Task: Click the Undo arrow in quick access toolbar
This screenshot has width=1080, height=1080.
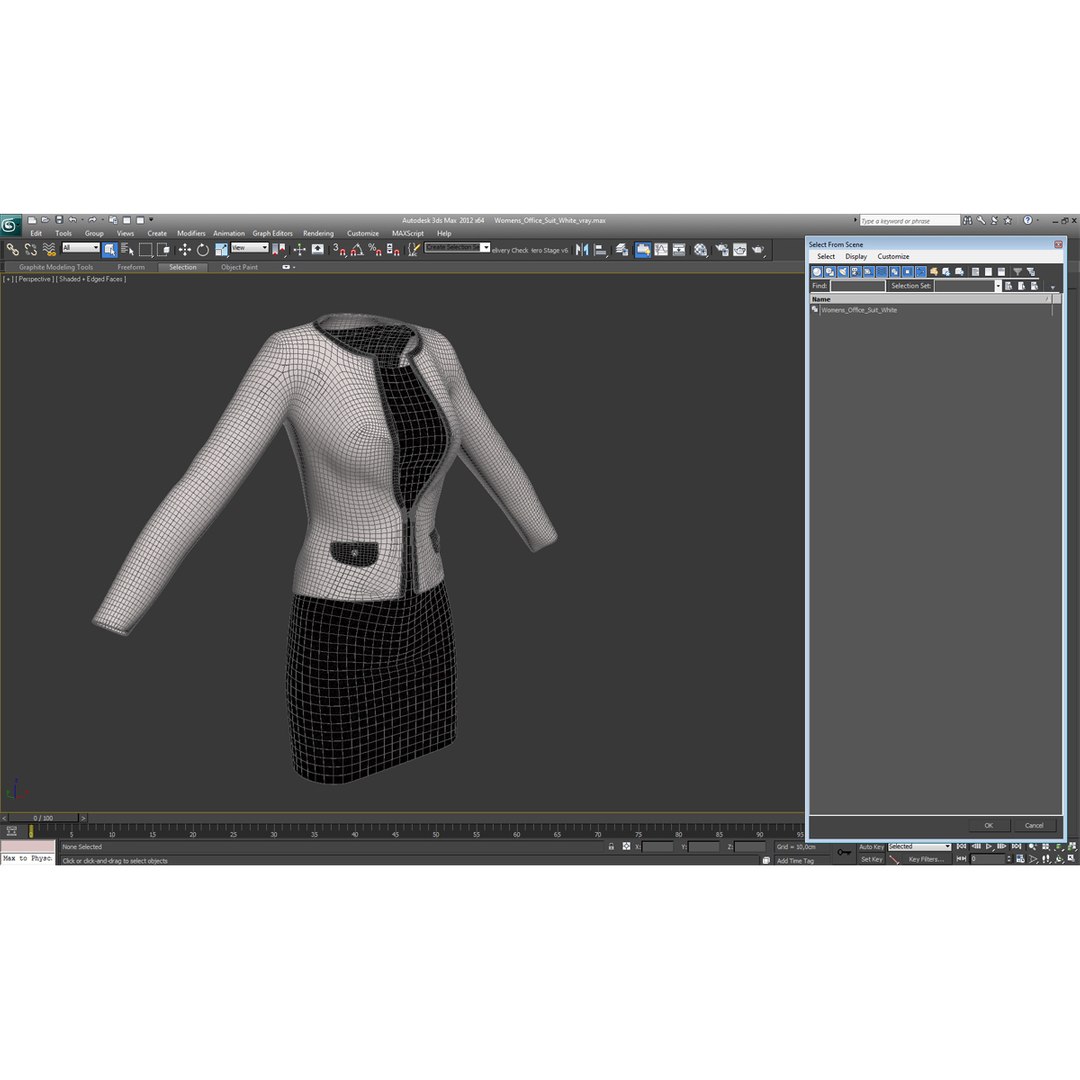Action: tap(72, 220)
